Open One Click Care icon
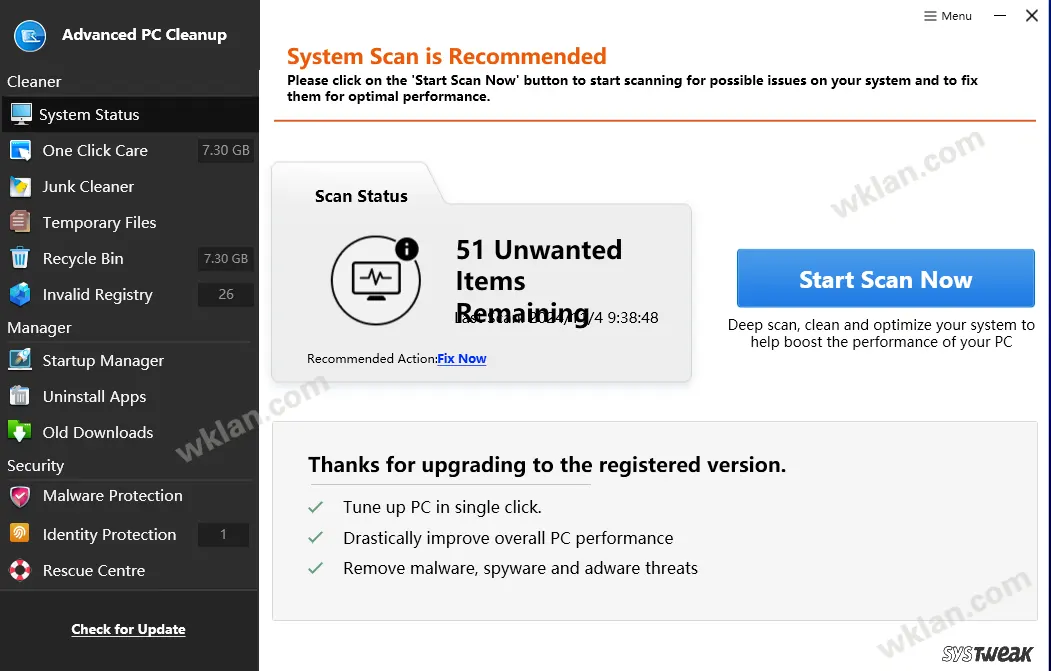Screen dimensions: 1051x671 point(20,150)
